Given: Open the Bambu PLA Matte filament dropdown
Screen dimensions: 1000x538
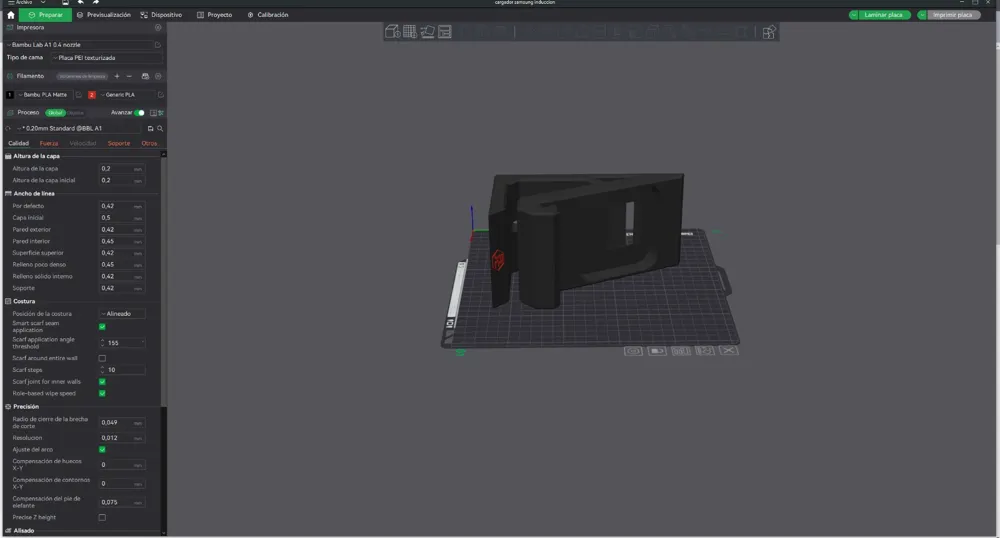Looking at the screenshot, I should [44, 94].
